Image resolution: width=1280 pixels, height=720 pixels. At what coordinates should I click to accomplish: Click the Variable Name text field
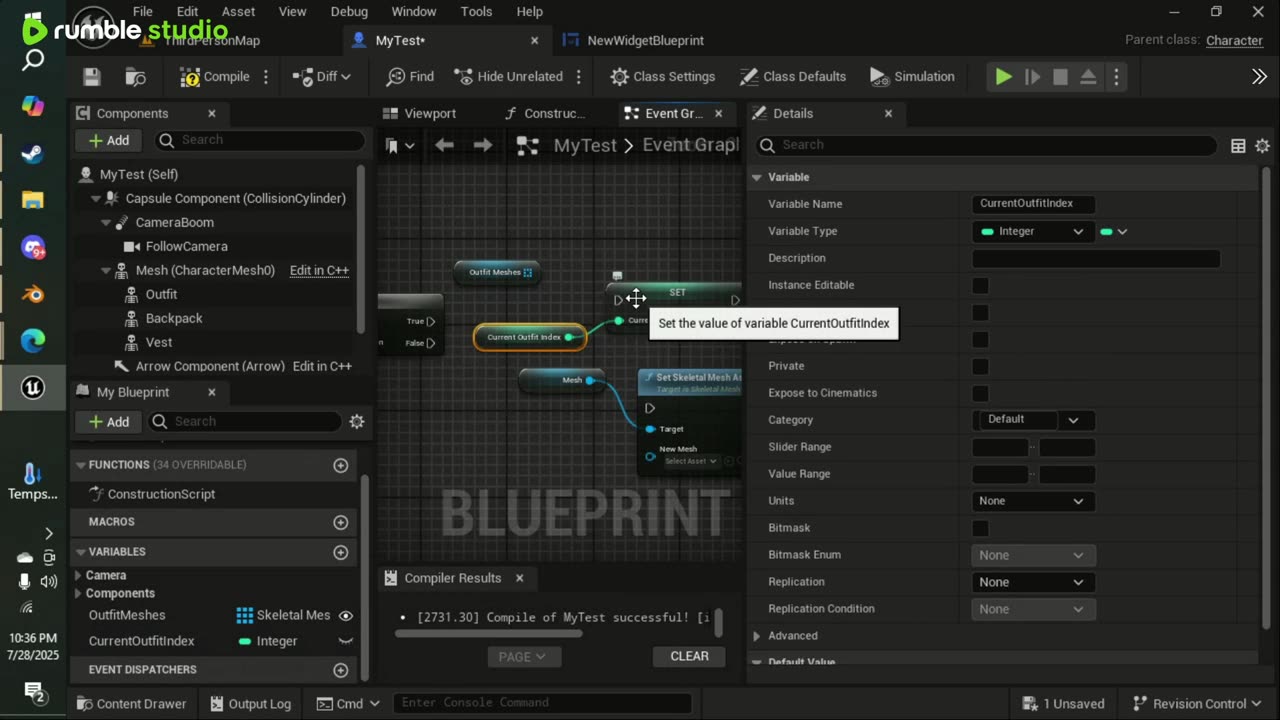tap(1032, 204)
